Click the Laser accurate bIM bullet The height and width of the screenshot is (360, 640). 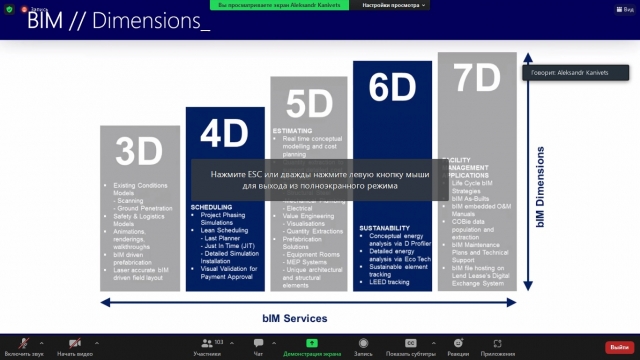pyautogui.click(x=140, y=274)
